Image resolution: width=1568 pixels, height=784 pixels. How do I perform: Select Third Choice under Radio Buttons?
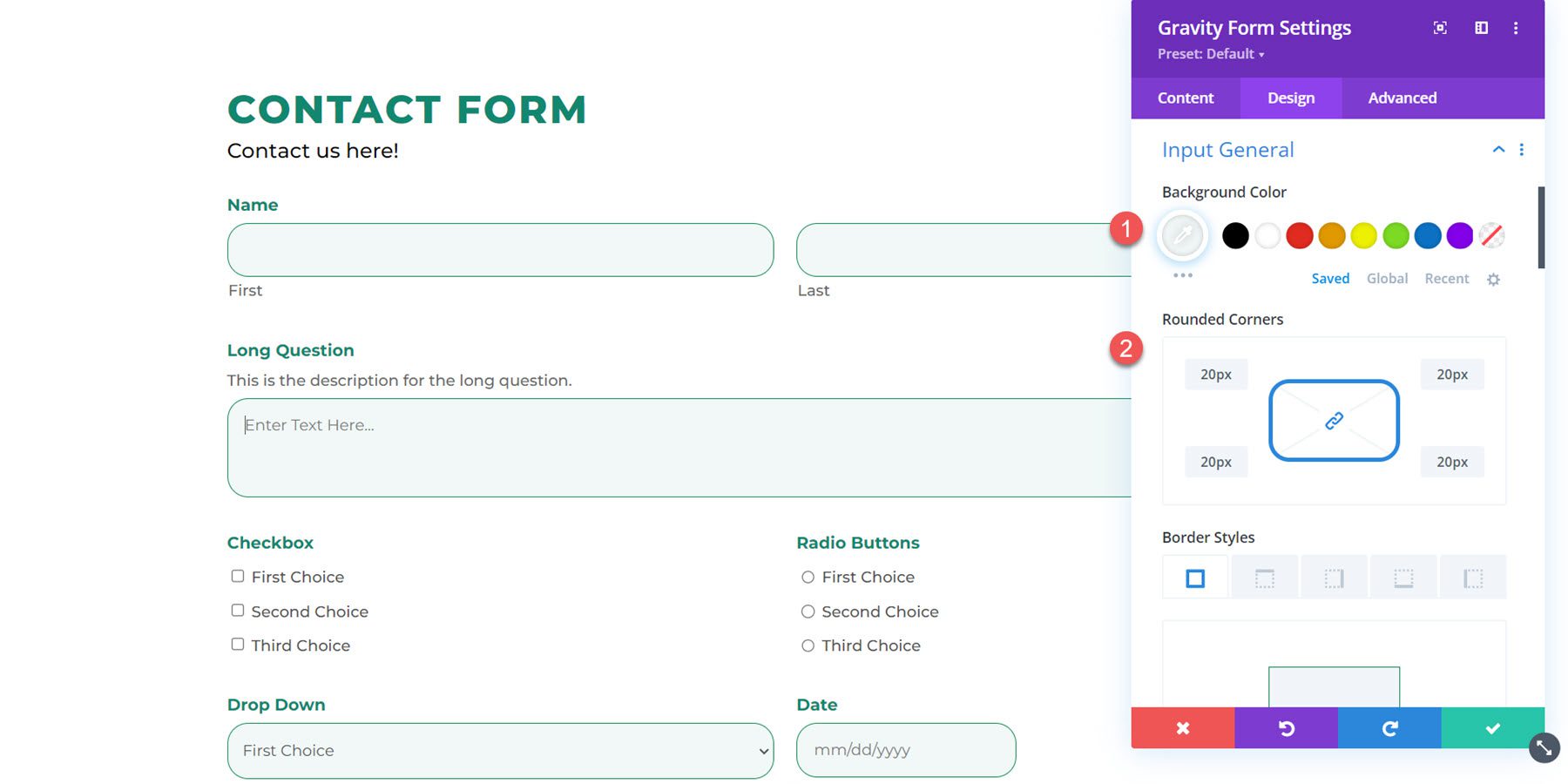(x=808, y=645)
